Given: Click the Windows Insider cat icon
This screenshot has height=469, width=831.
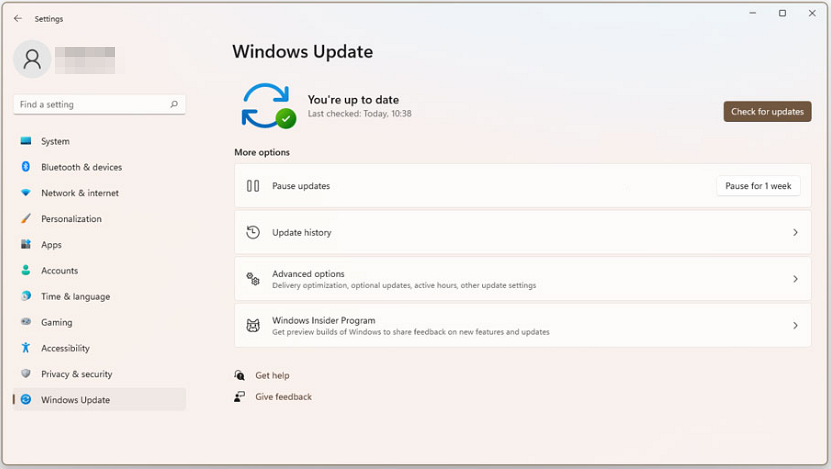Looking at the screenshot, I should coord(253,325).
